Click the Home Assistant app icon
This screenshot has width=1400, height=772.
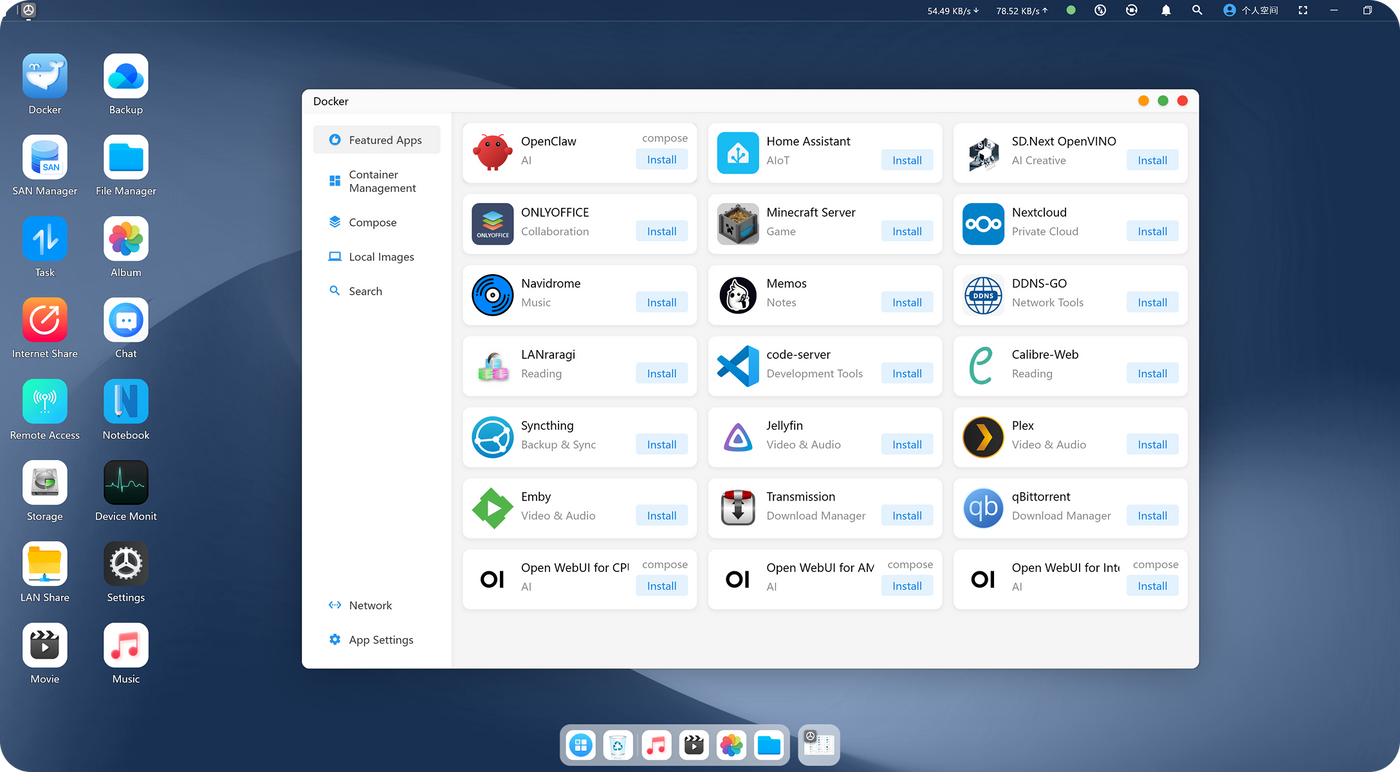pyautogui.click(x=738, y=153)
